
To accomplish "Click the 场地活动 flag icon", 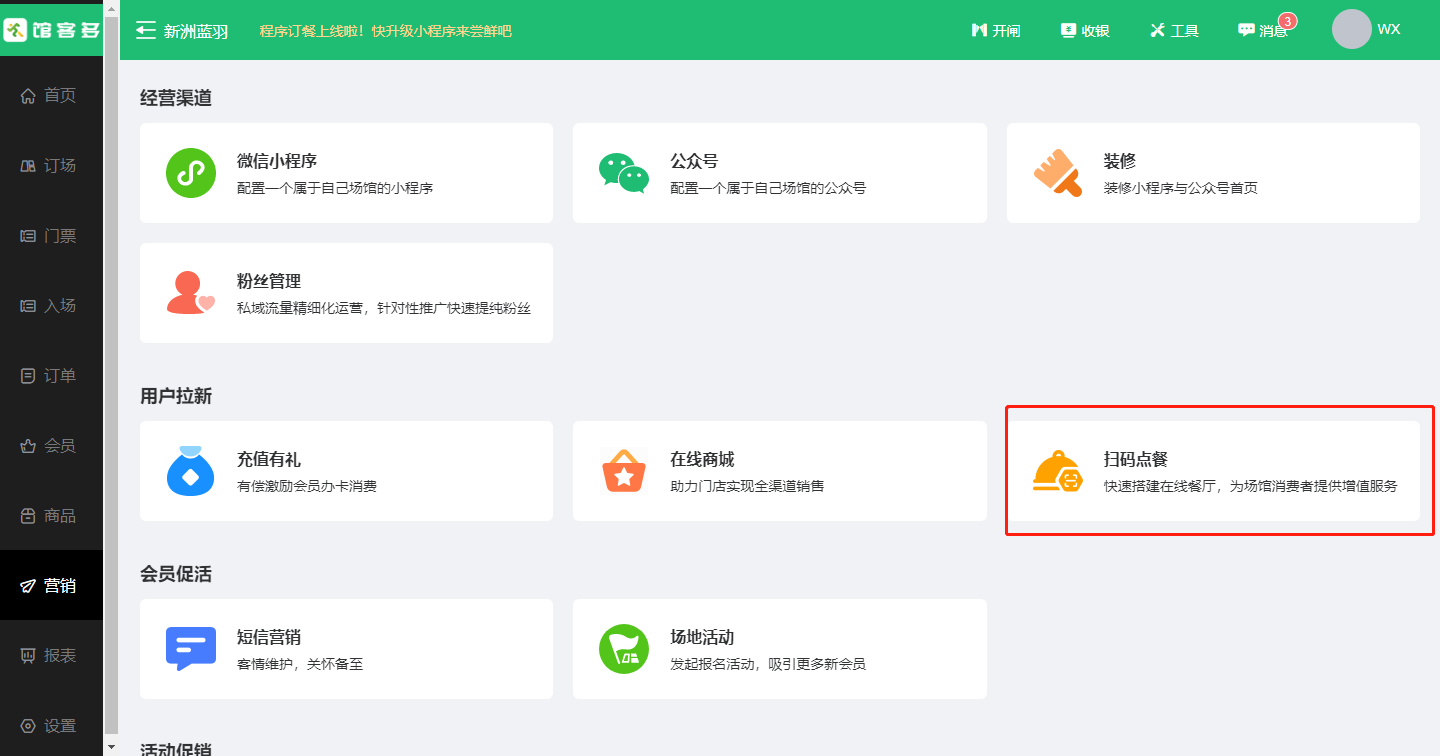I will click(x=624, y=649).
